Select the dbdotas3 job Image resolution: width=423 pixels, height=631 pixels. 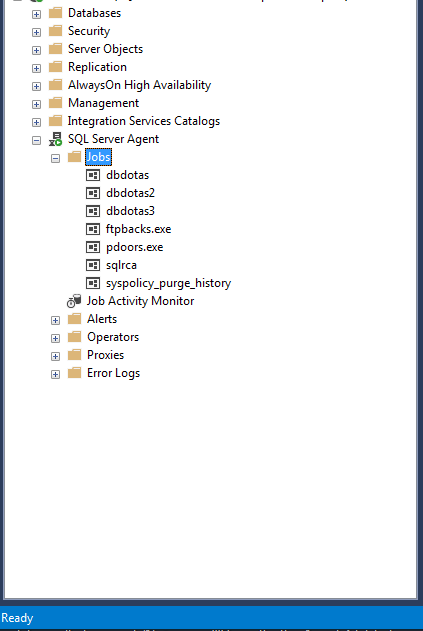point(130,211)
